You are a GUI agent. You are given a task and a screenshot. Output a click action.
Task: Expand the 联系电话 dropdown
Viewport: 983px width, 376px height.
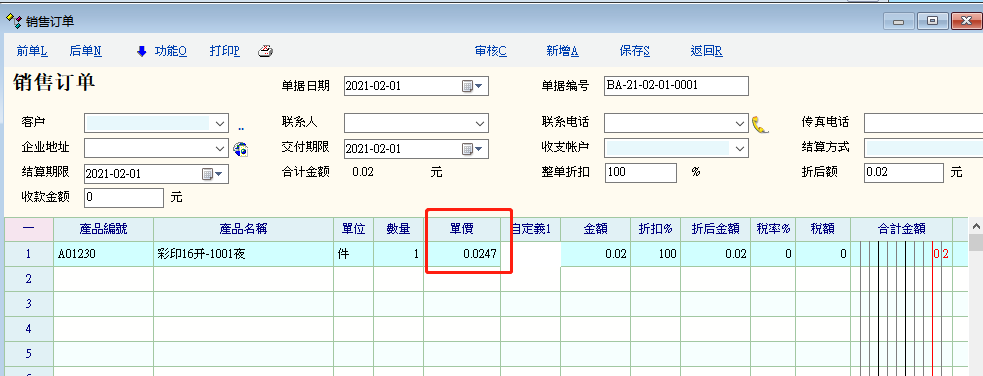(x=740, y=123)
